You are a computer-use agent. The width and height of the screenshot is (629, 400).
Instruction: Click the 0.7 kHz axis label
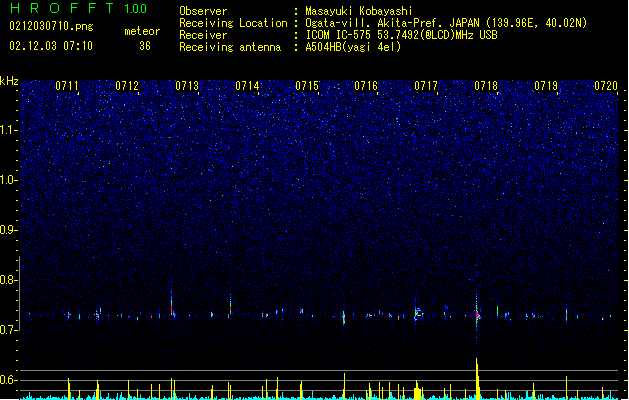pos(9,330)
